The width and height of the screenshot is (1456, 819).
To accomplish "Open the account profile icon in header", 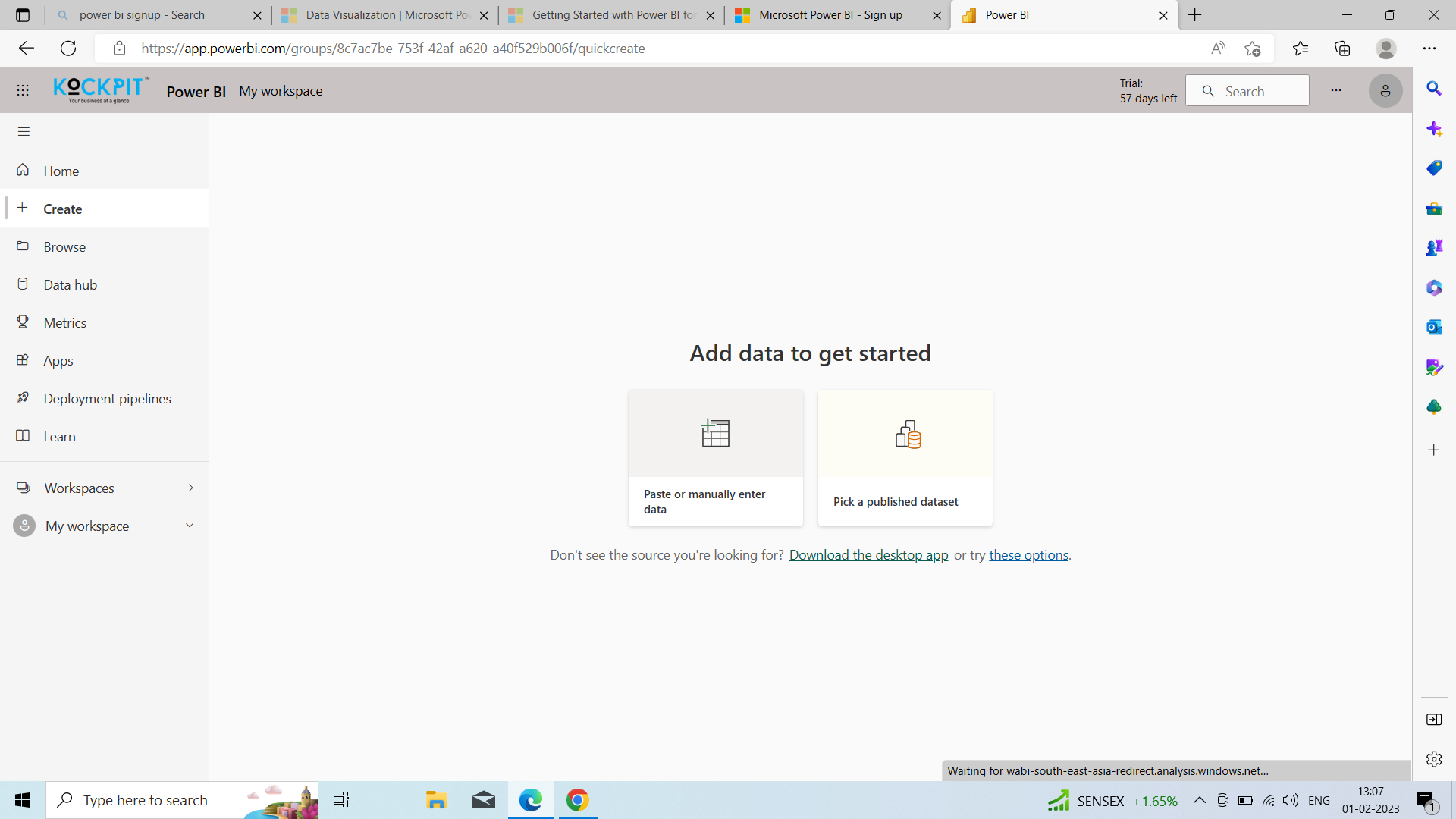I will (x=1385, y=91).
